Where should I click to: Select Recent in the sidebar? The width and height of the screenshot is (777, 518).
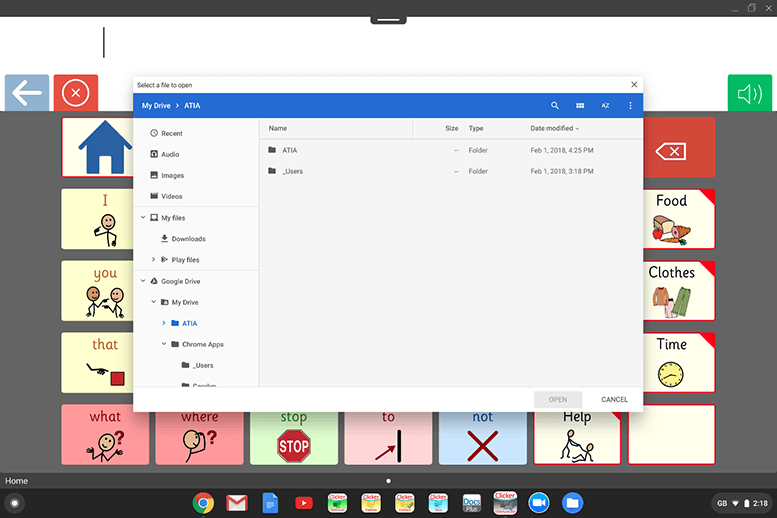click(171, 133)
